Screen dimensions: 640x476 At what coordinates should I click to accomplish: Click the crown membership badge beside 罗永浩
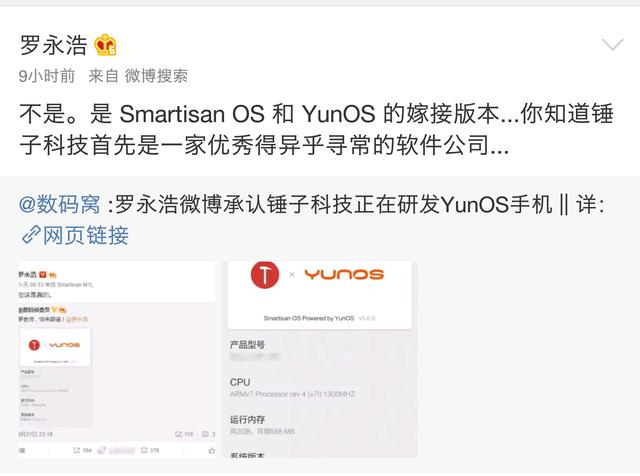click(x=105, y=45)
